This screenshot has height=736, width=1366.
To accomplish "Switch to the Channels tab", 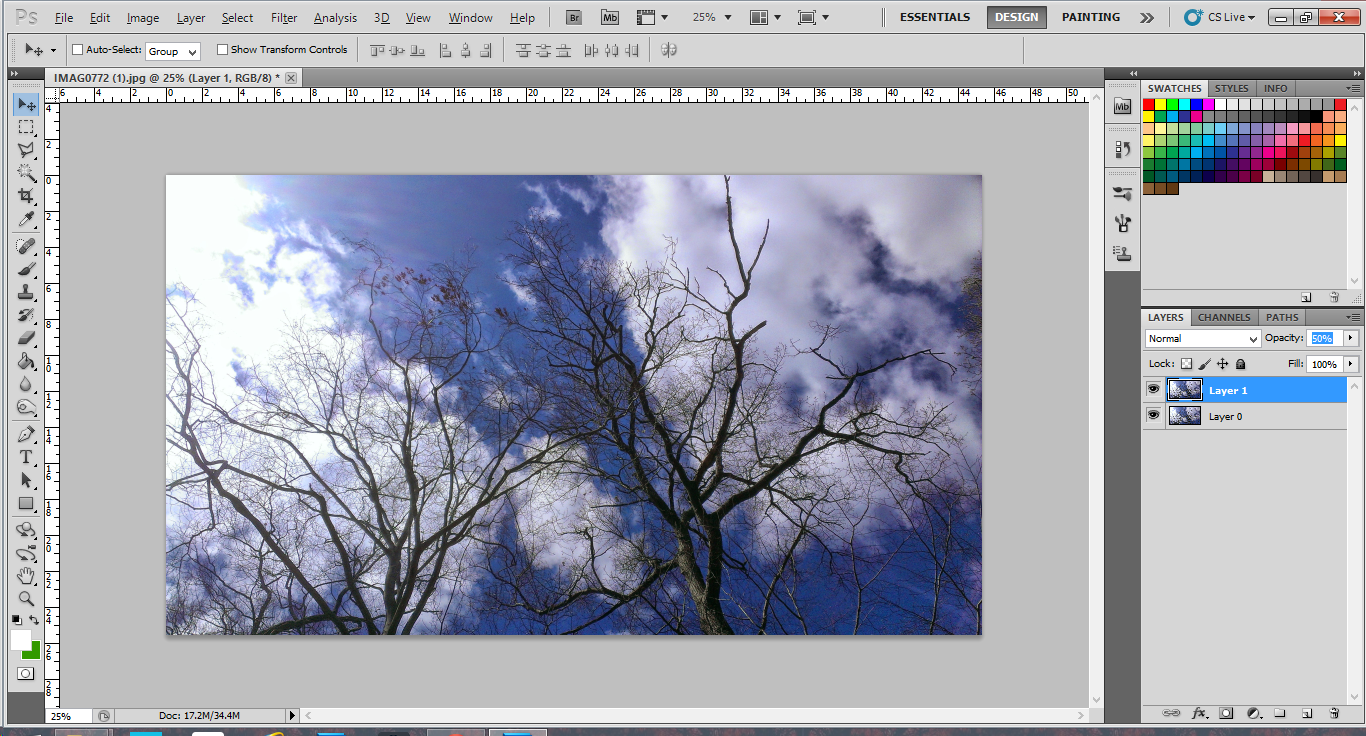I will coord(1224,317).
